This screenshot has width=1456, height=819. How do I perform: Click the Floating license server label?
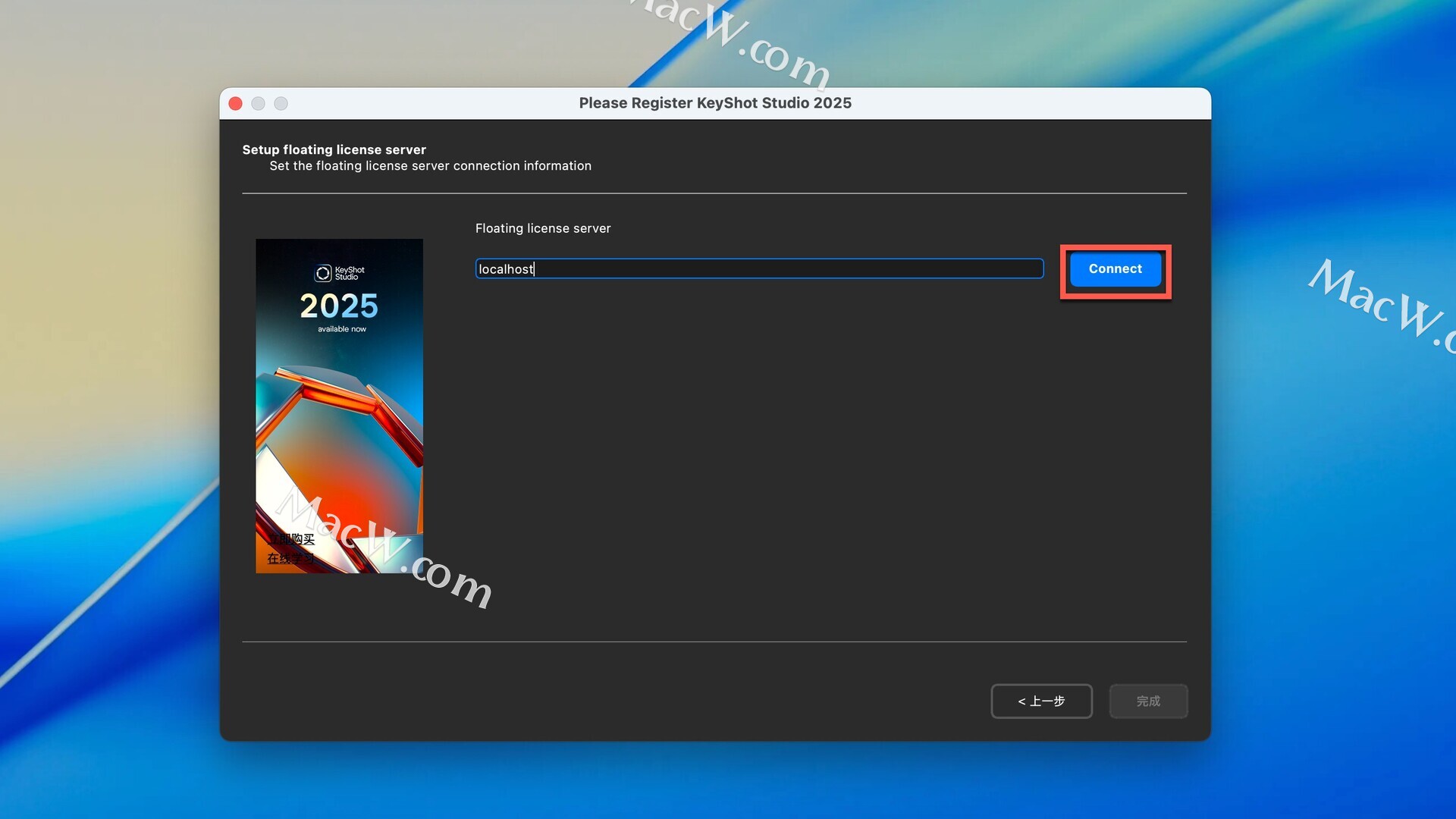click(x=543, y=228)
